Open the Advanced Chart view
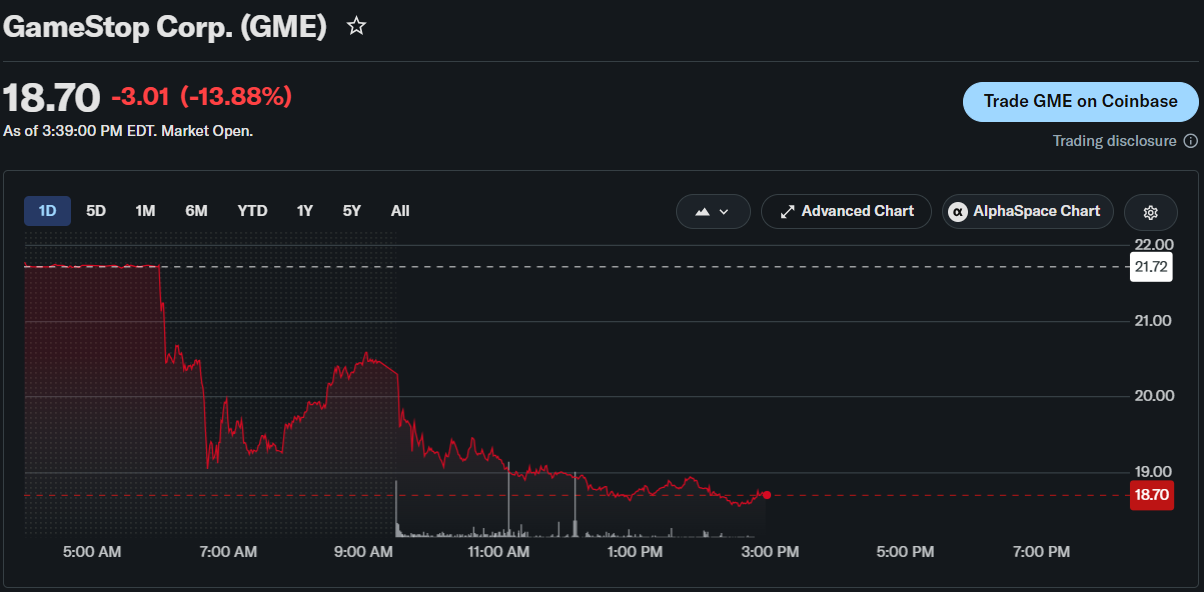Screen dimensions: 1204x592 [846, 212]
